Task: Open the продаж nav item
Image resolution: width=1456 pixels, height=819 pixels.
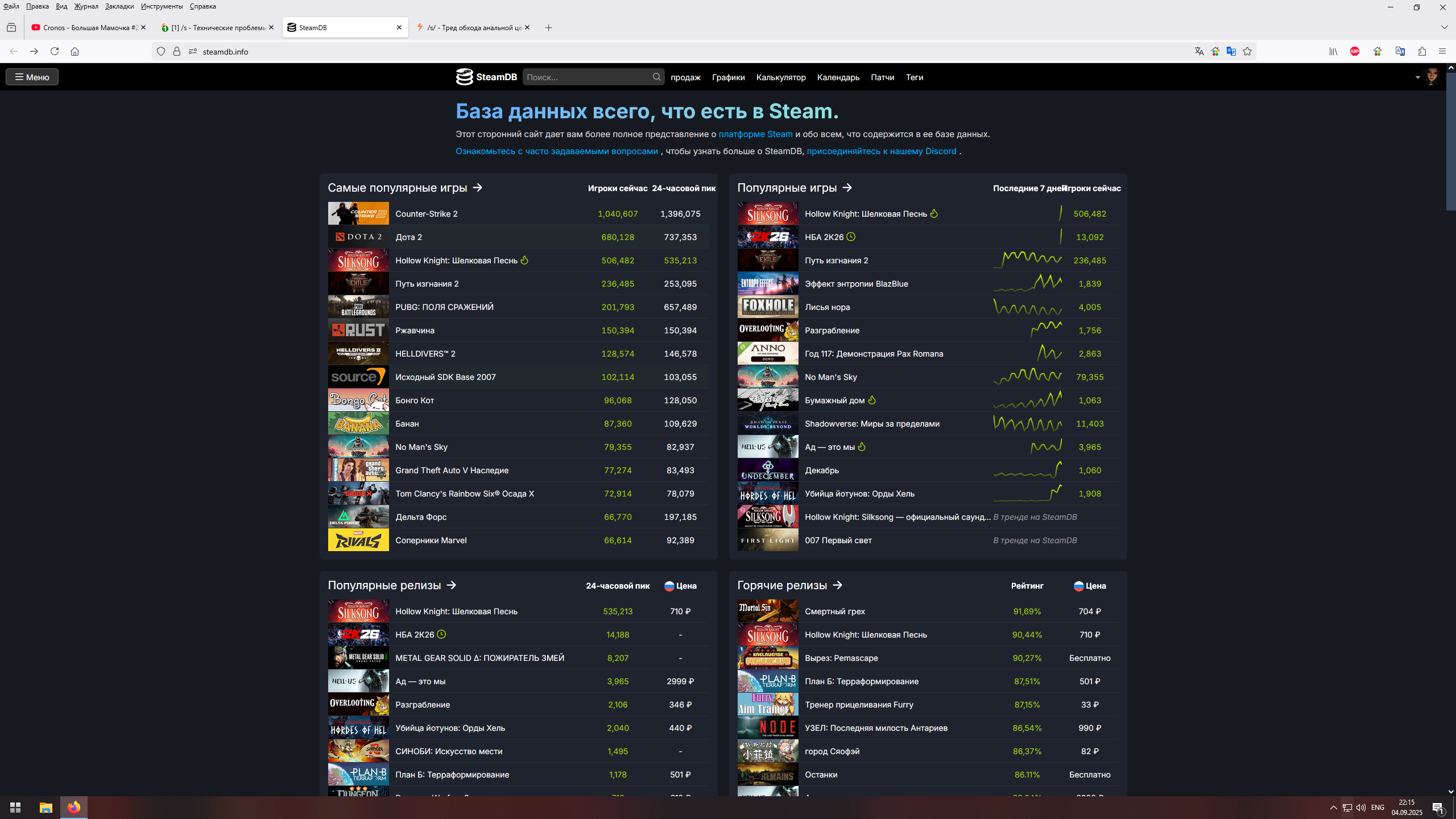Action: tap(685, 77)
